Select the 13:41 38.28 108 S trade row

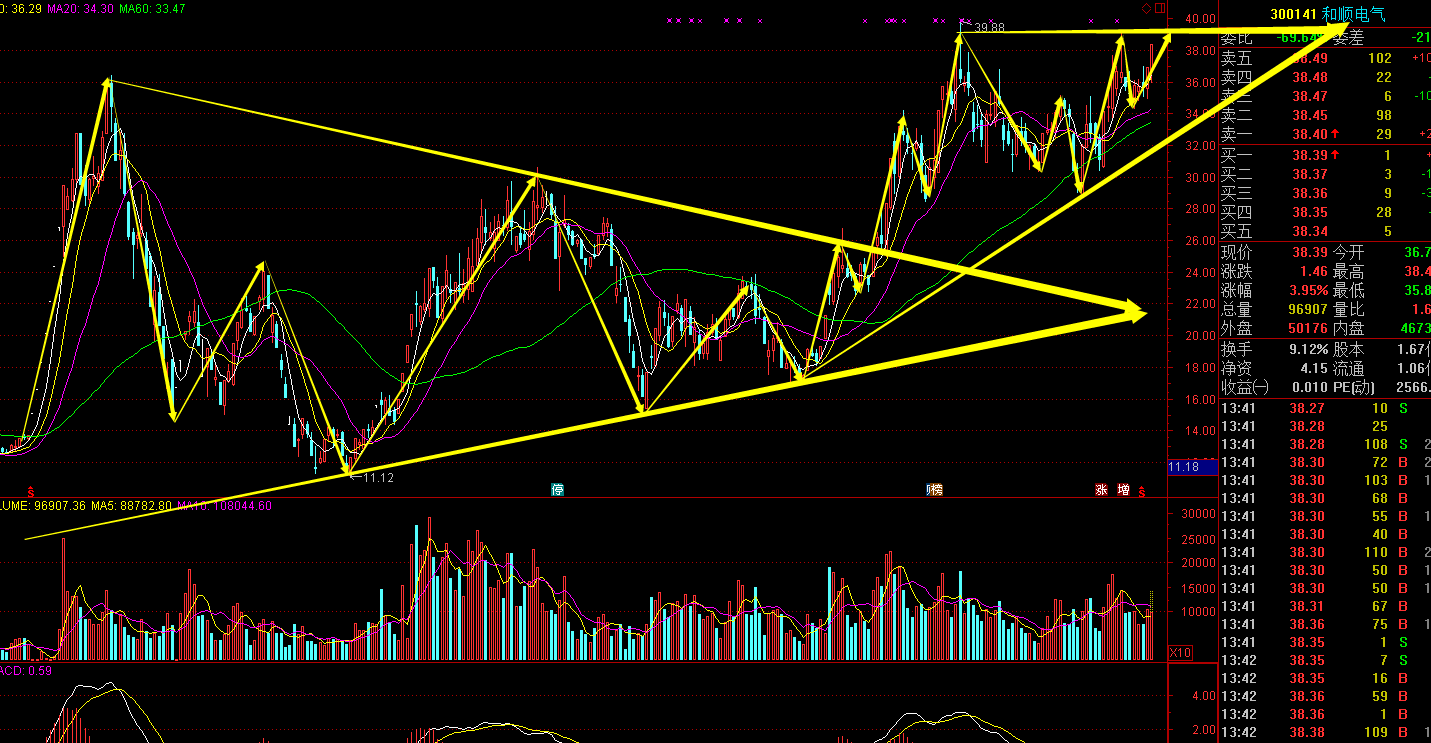[1325, 444]
